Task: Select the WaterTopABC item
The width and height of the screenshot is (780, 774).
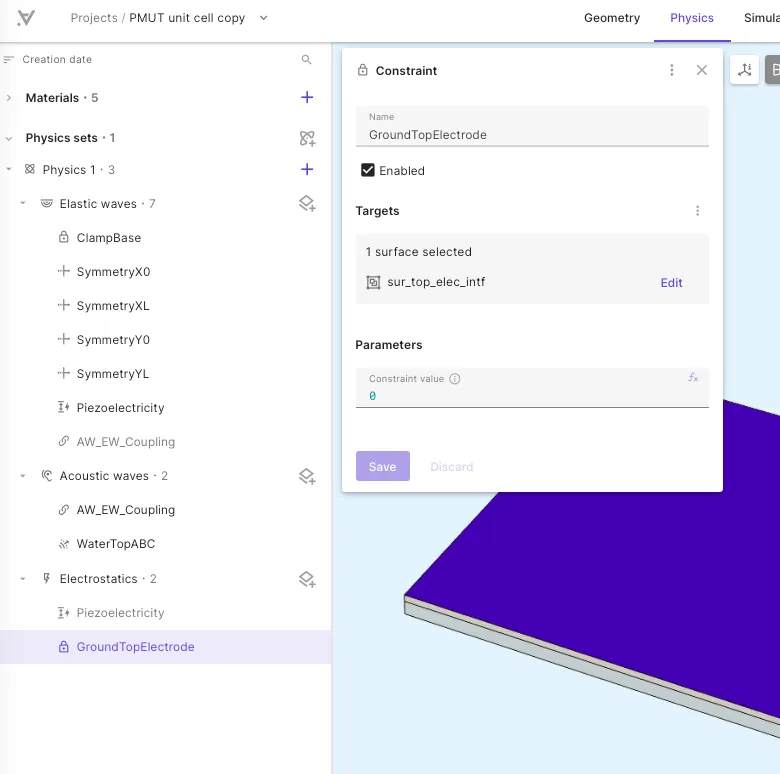Action: point(116,544)
